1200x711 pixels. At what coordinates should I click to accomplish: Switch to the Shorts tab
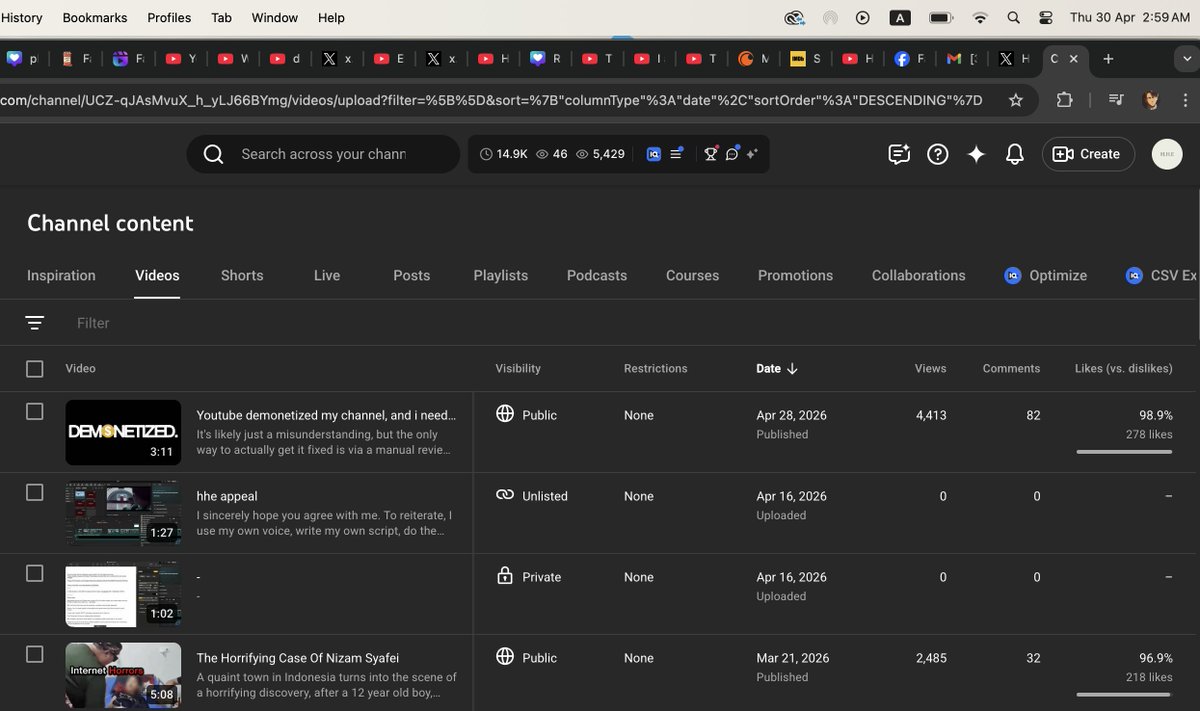[x=242, y=275]
